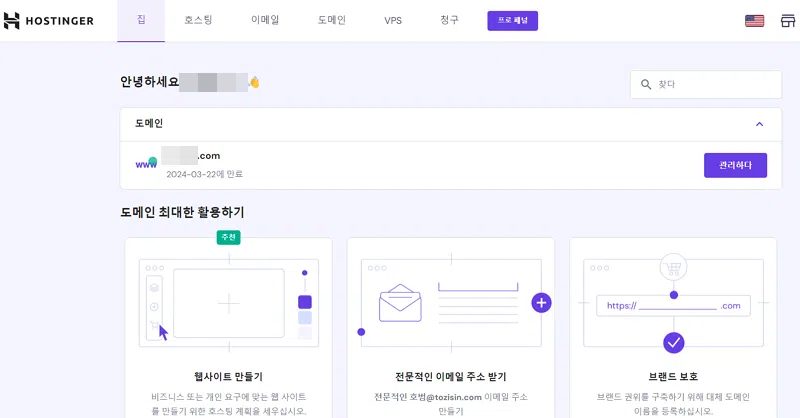Image resolution: width=800 pixels, height=418 pixels.
Task: Click the www domain icon
Action: click(146, 162)
